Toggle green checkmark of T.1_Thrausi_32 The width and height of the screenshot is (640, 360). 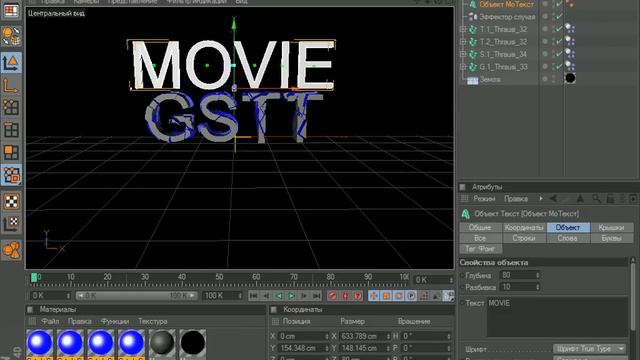pyautogui.click(x=560, y=29)
